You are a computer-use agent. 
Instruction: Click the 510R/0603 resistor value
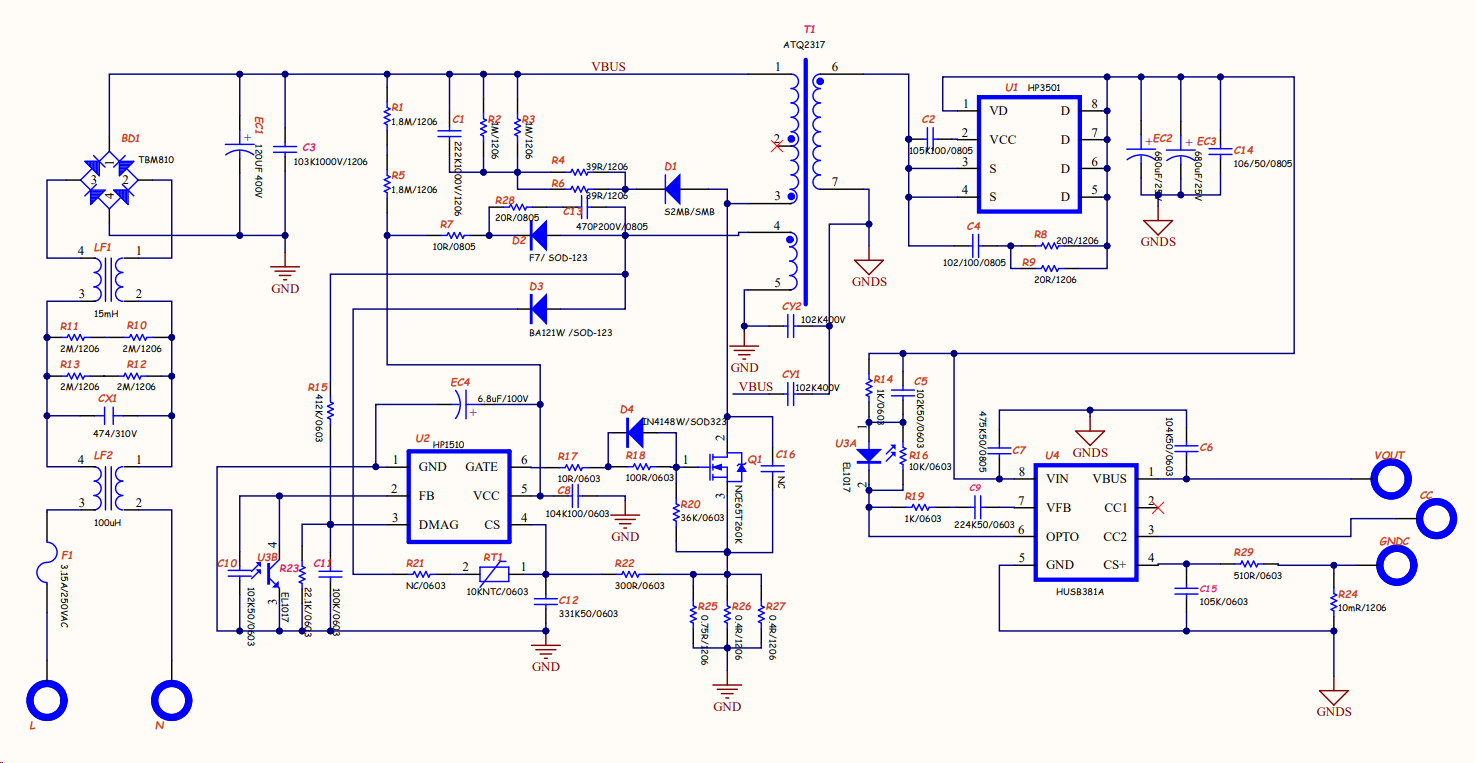pyautogui.click(x=1258, y=574)
